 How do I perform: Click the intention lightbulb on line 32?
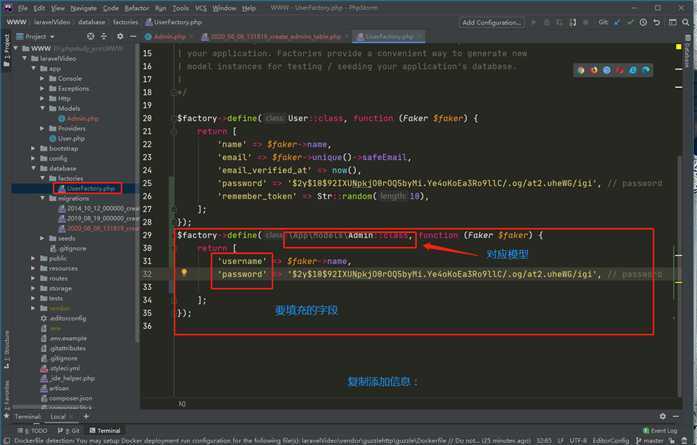point(184,273)
